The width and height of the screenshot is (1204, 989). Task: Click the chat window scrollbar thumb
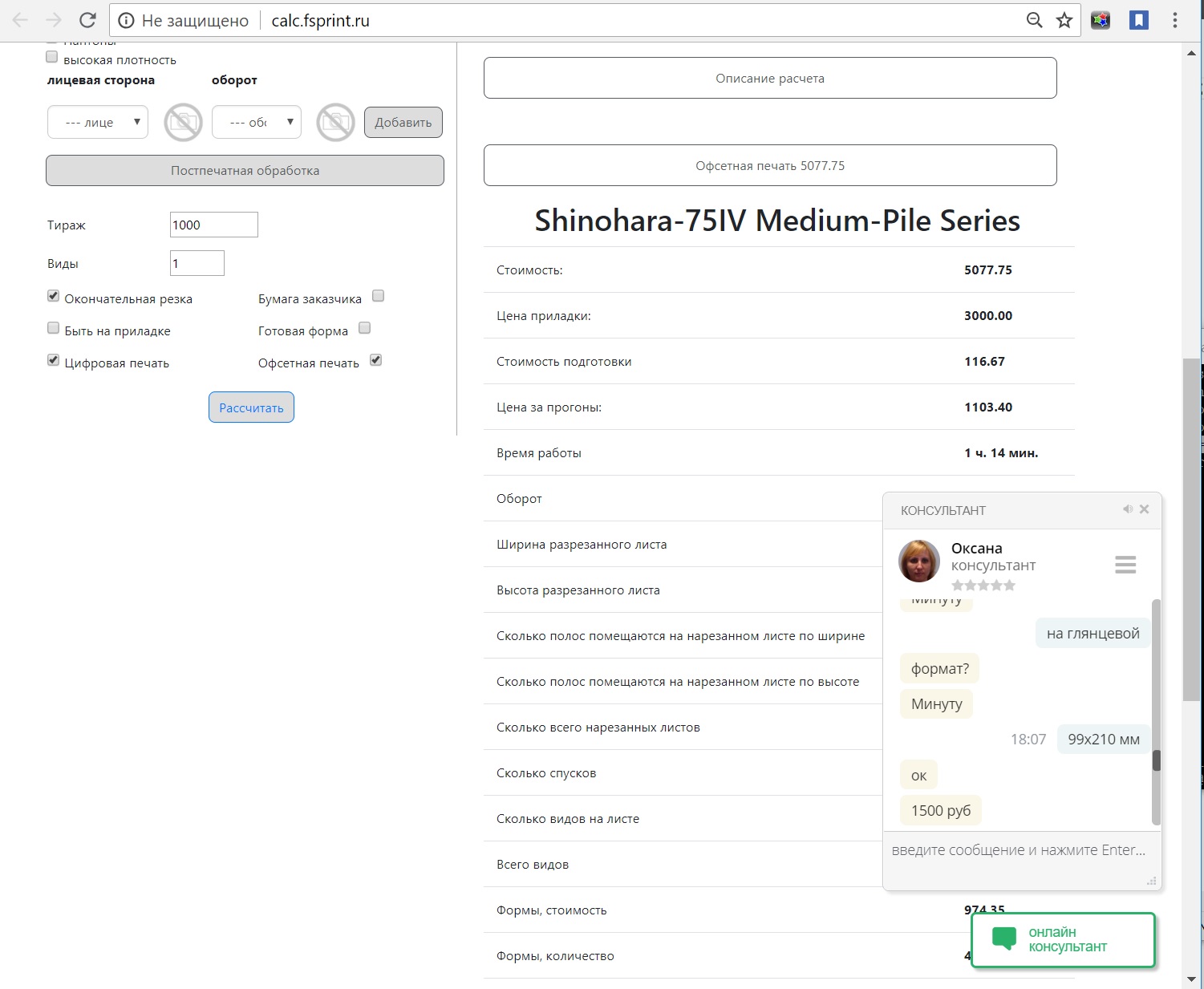pos(1157,760)
